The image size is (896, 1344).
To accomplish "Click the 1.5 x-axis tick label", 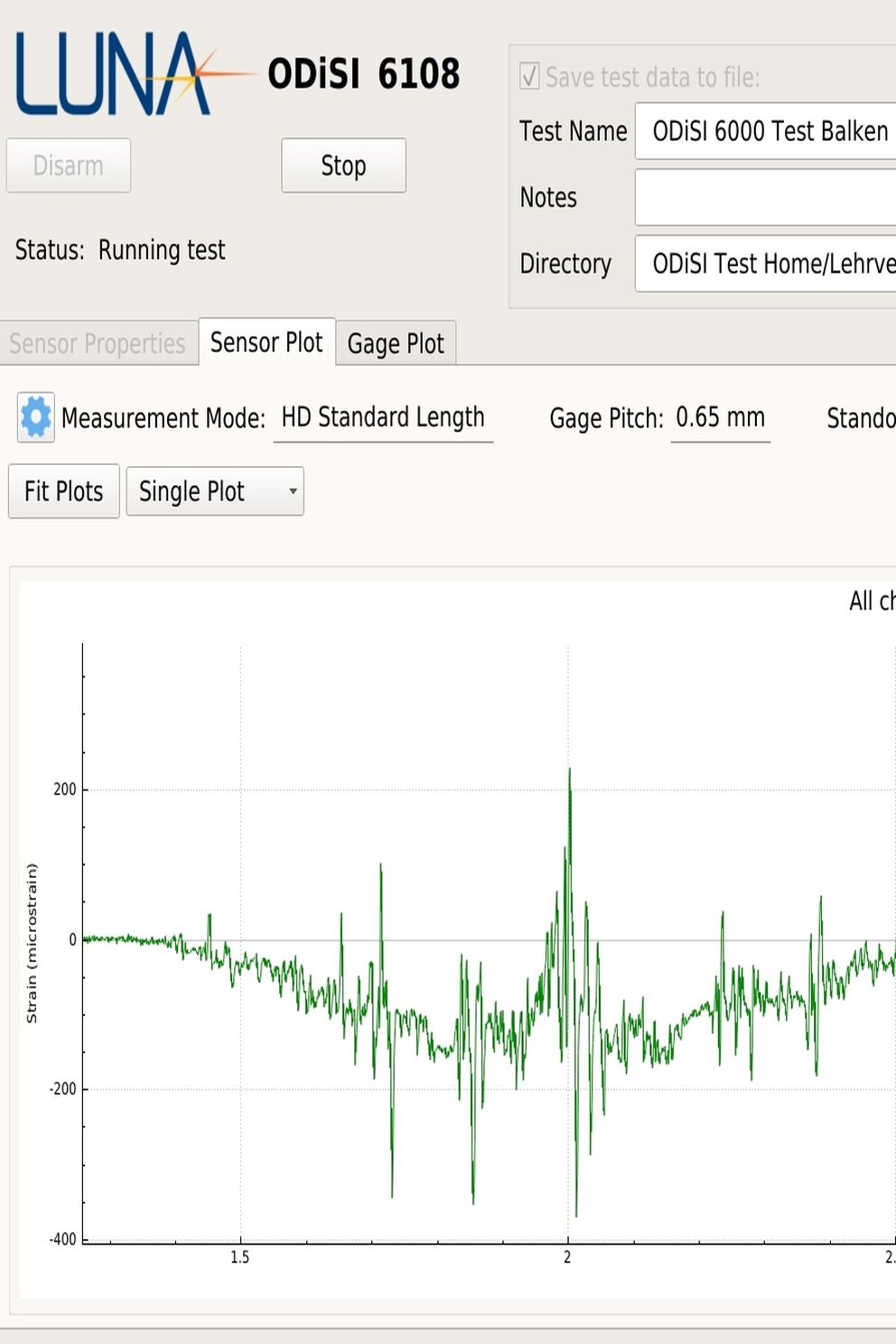I will coord(239,1257).
